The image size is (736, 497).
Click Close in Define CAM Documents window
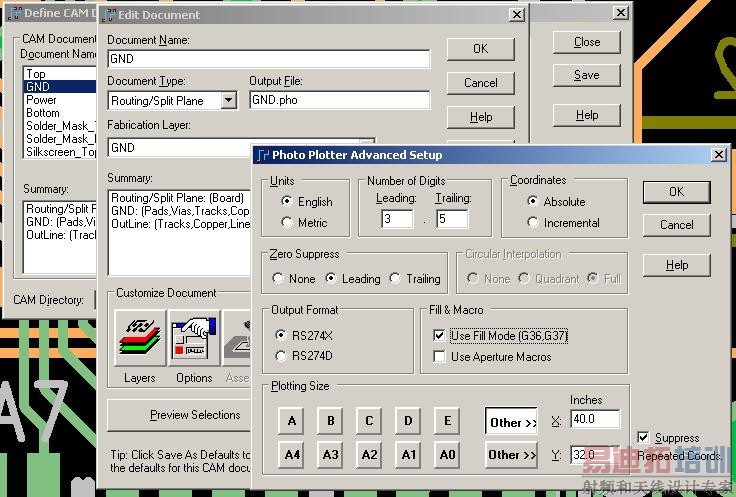587,42
